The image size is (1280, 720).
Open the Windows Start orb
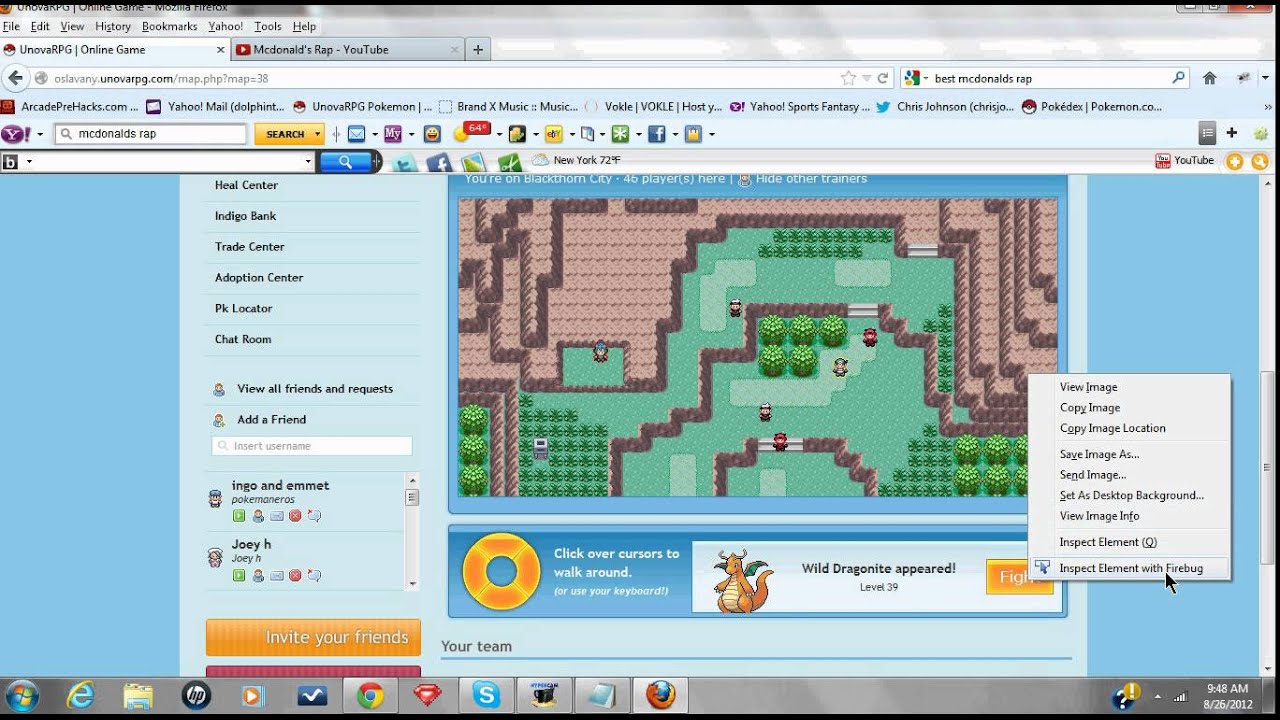coord(22,695)
